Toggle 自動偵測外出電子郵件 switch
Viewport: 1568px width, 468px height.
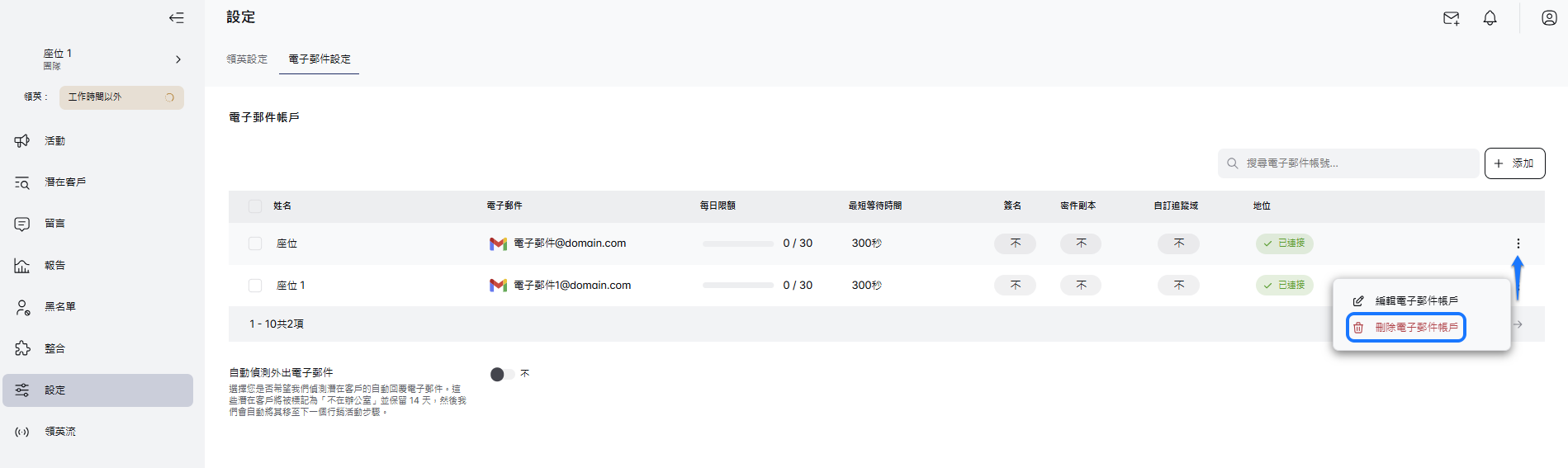point(501,375)
